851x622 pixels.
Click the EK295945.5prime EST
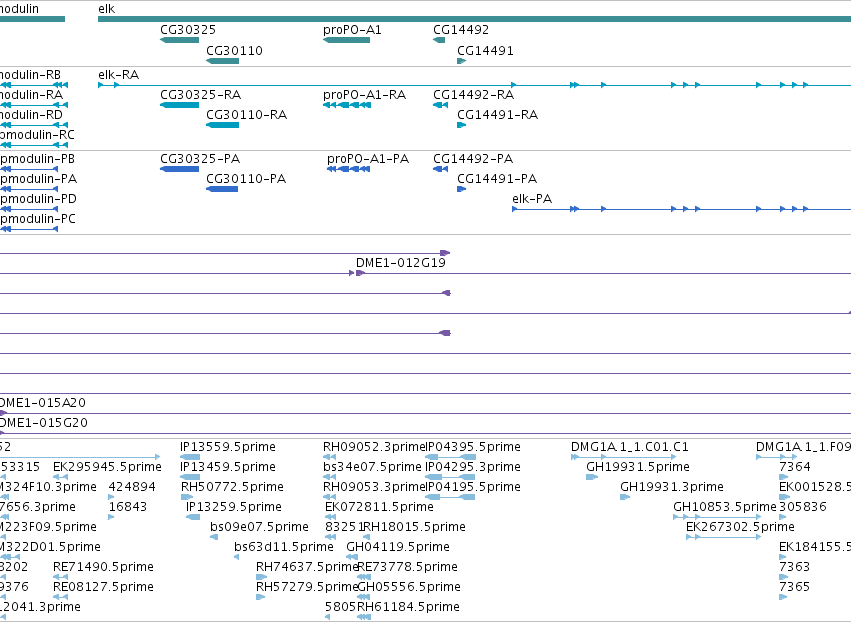coord(60,477)
